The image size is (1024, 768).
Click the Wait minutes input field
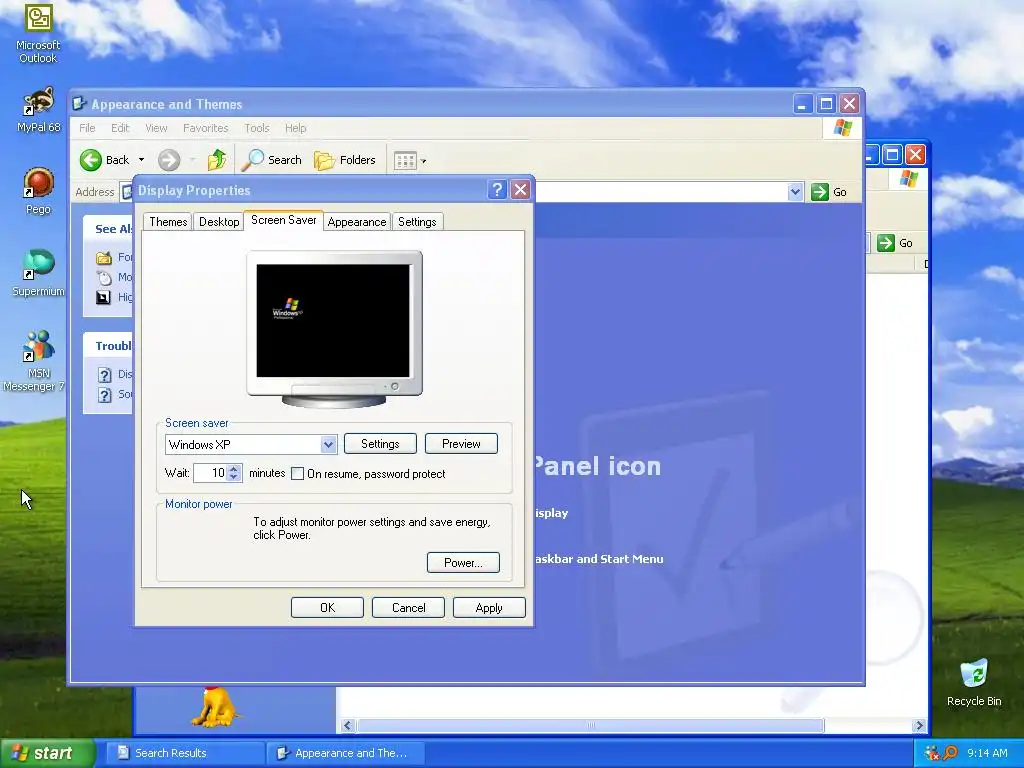[210, 473]
